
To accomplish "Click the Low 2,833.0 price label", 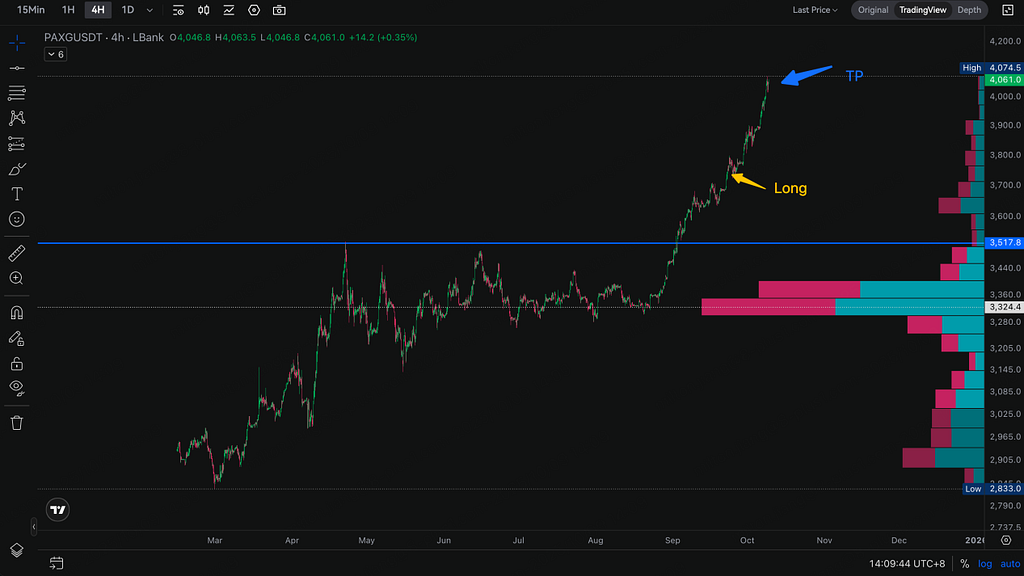I will pyautogui.click(x=993, y=488).
